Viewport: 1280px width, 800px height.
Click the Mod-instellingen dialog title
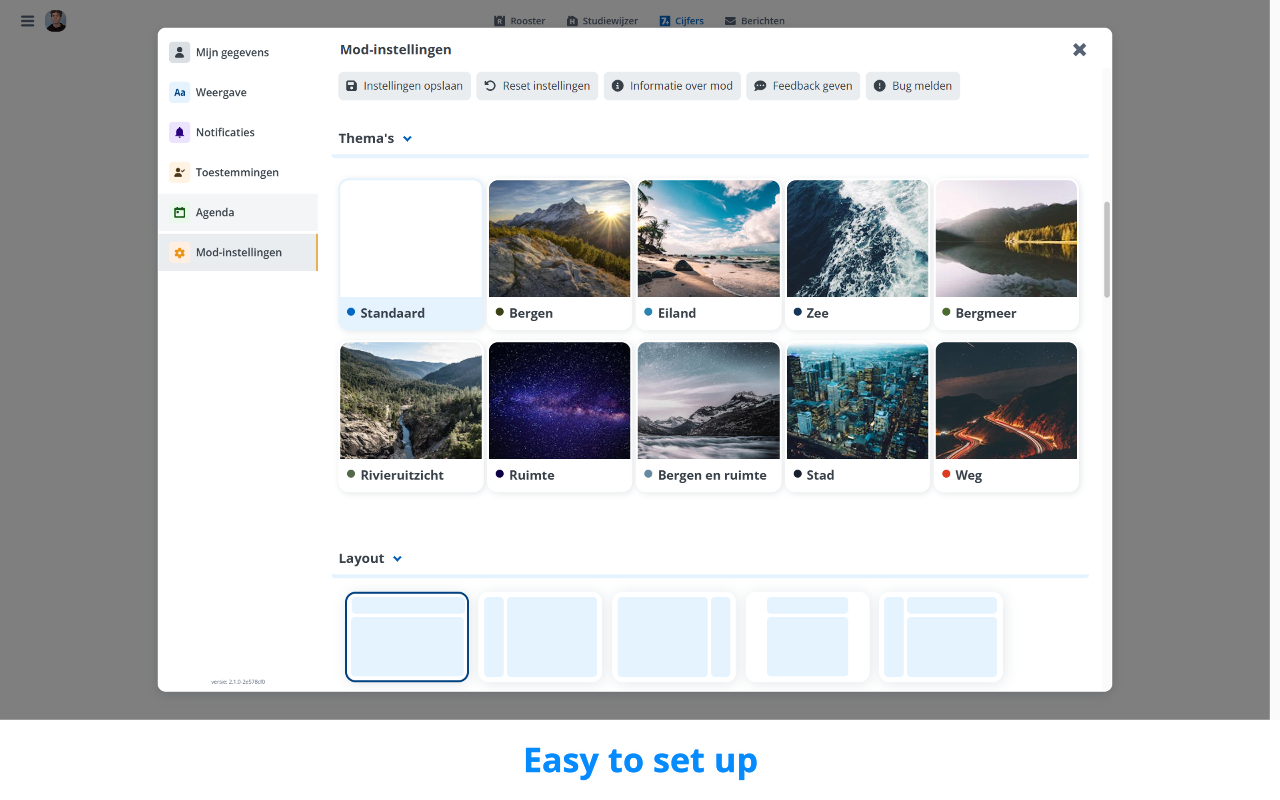coord(395,49)
